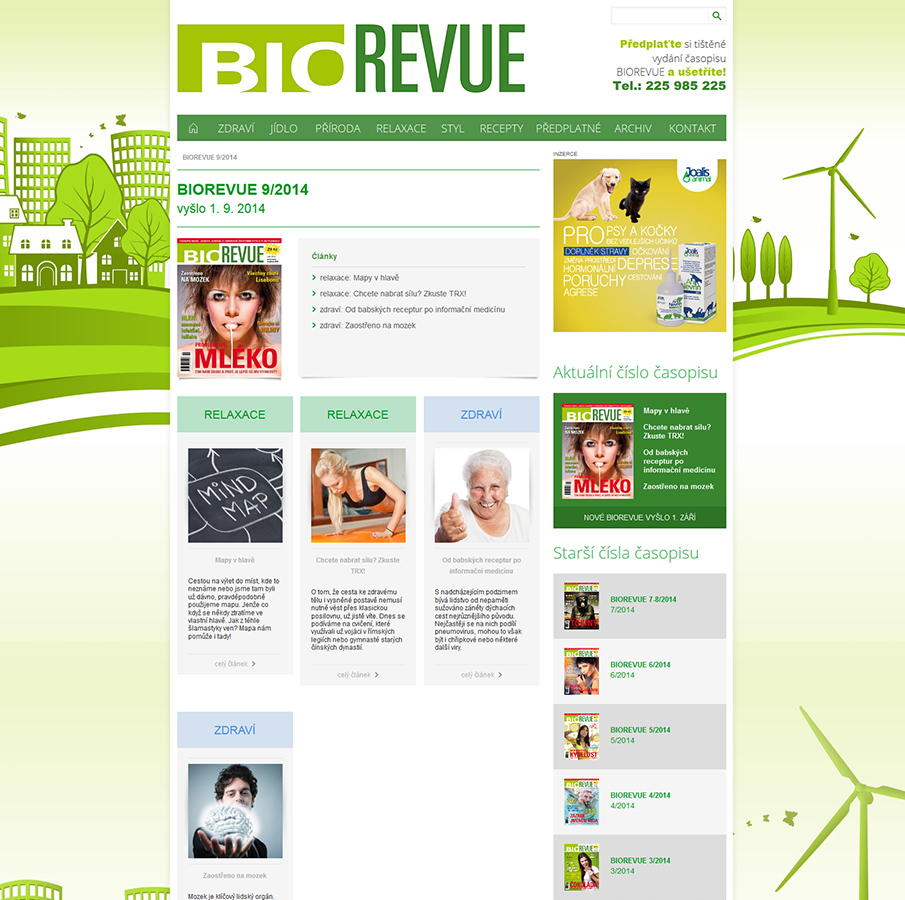This screenshot has height=900, width=905.
Task: Open the KONTAKT menu item
Action: [692, 128]
